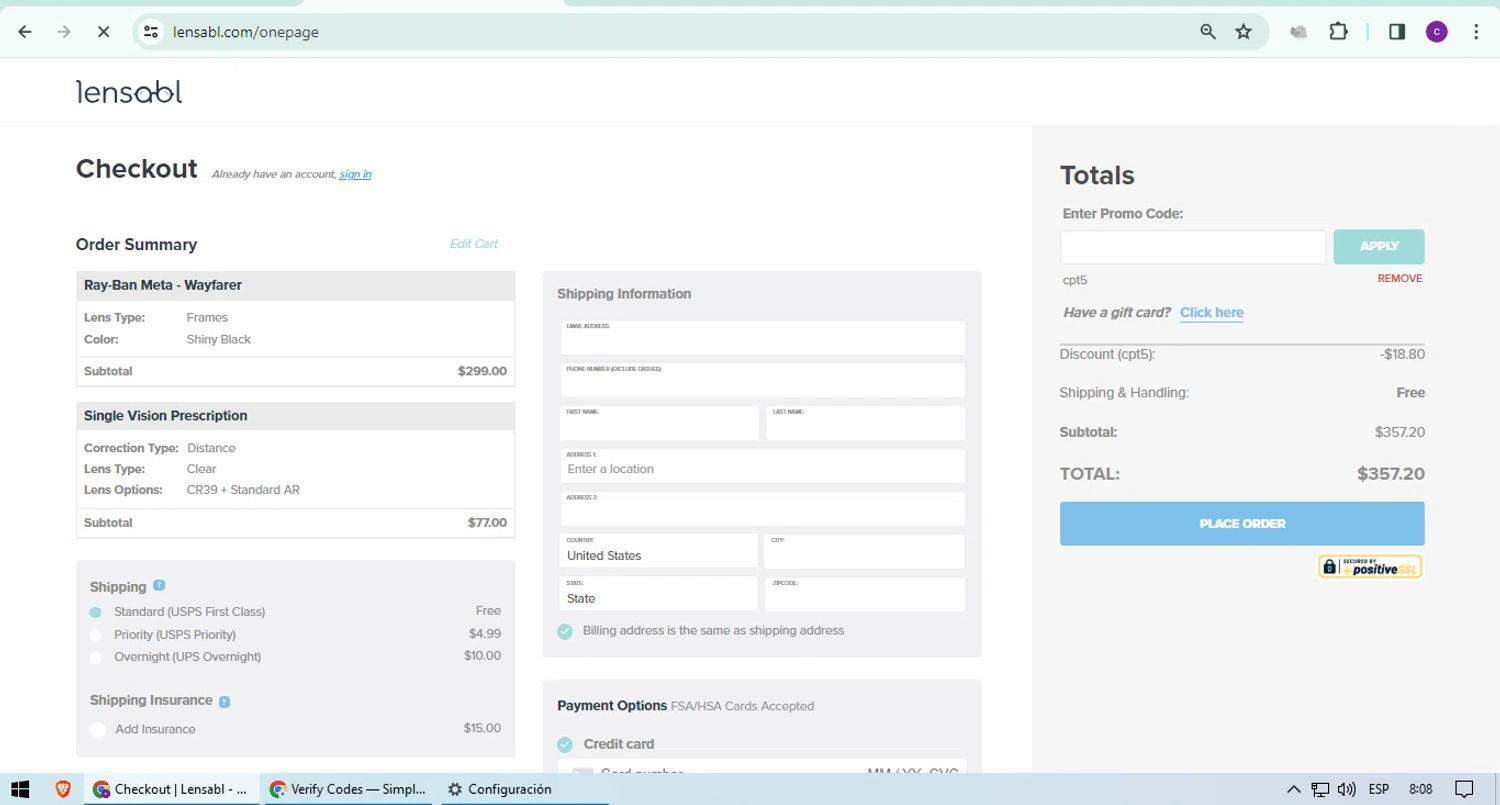Open the purple profile avatar

pos(1437,32)
